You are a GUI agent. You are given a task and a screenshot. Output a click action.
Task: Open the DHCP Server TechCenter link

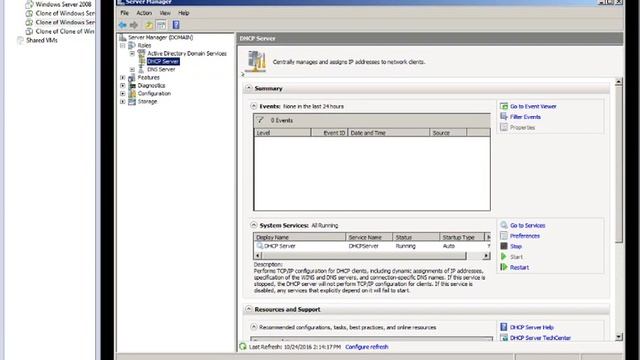click(540, 338)
